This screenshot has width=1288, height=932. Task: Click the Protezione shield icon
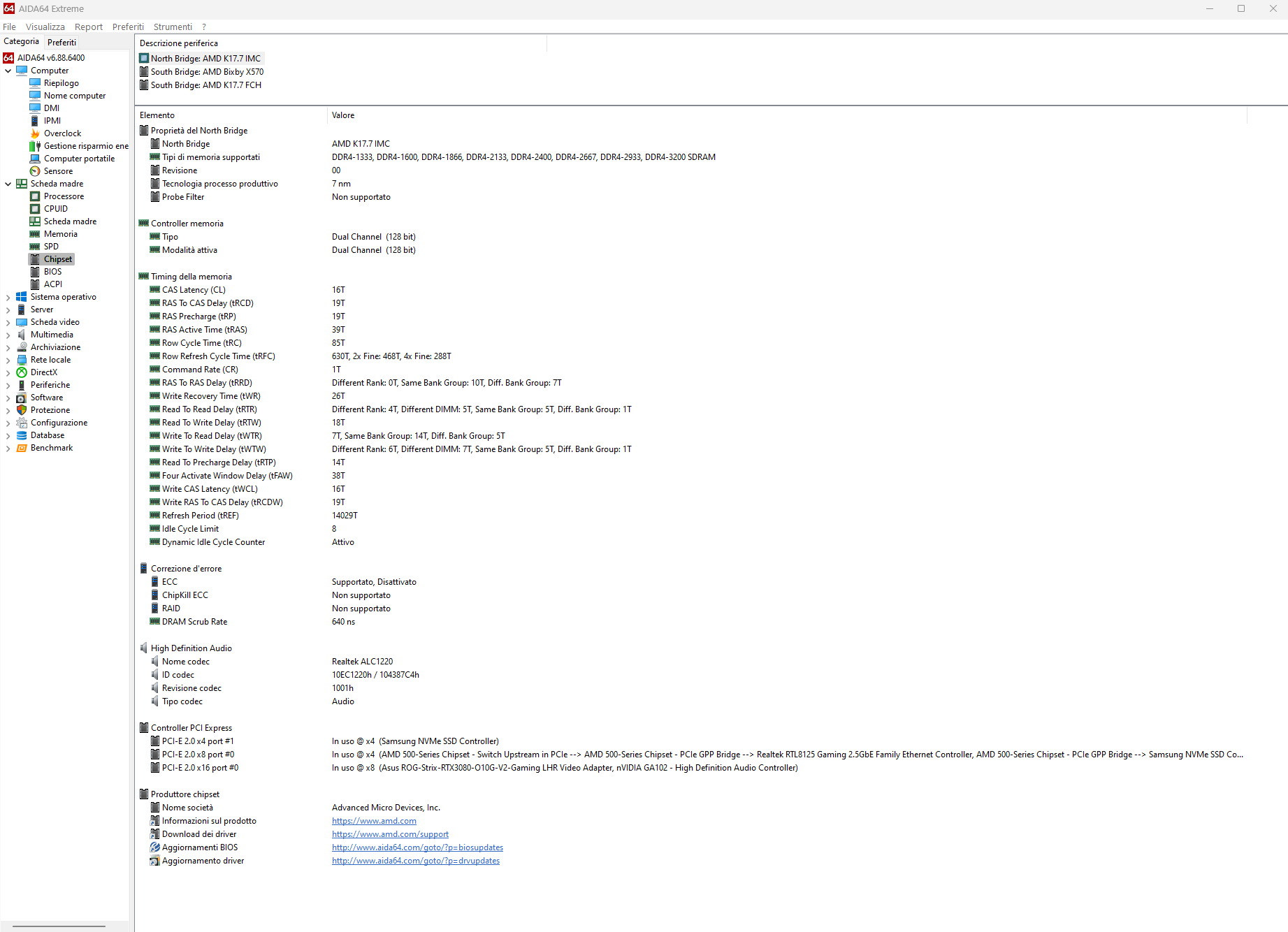[x=22, y=410]
